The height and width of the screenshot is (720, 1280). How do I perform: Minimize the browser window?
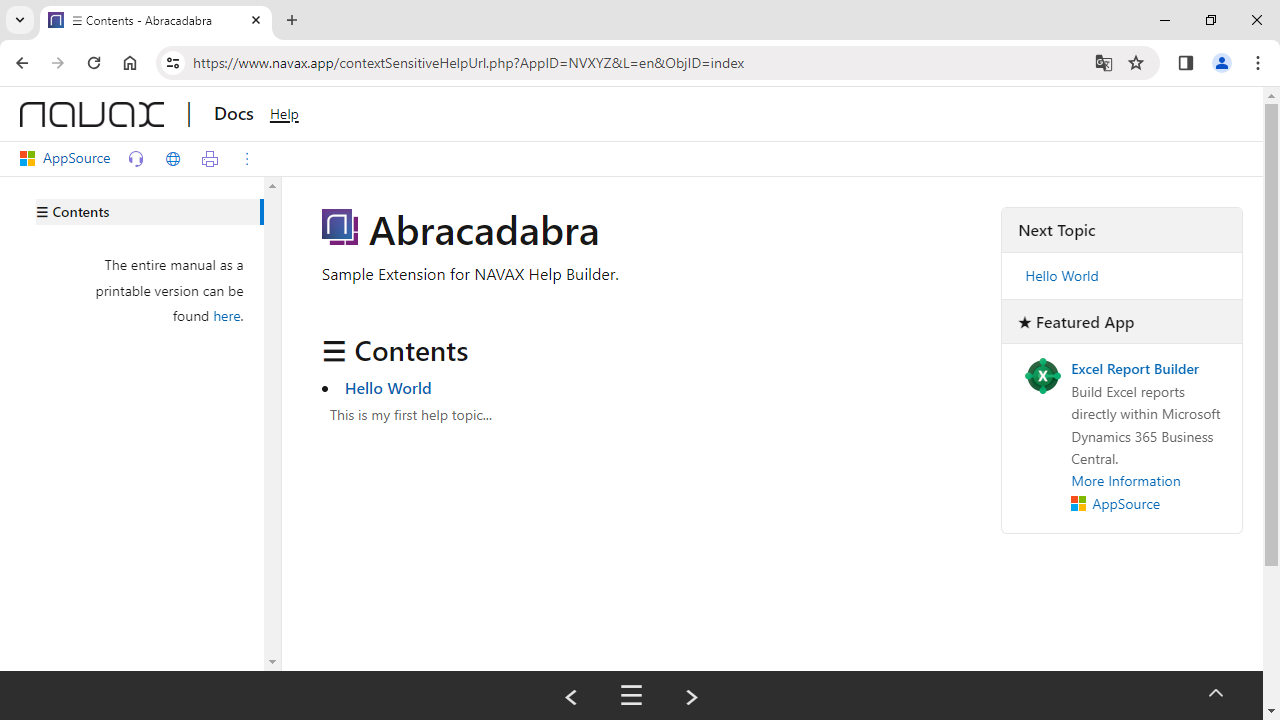(x=1165, y=20)
